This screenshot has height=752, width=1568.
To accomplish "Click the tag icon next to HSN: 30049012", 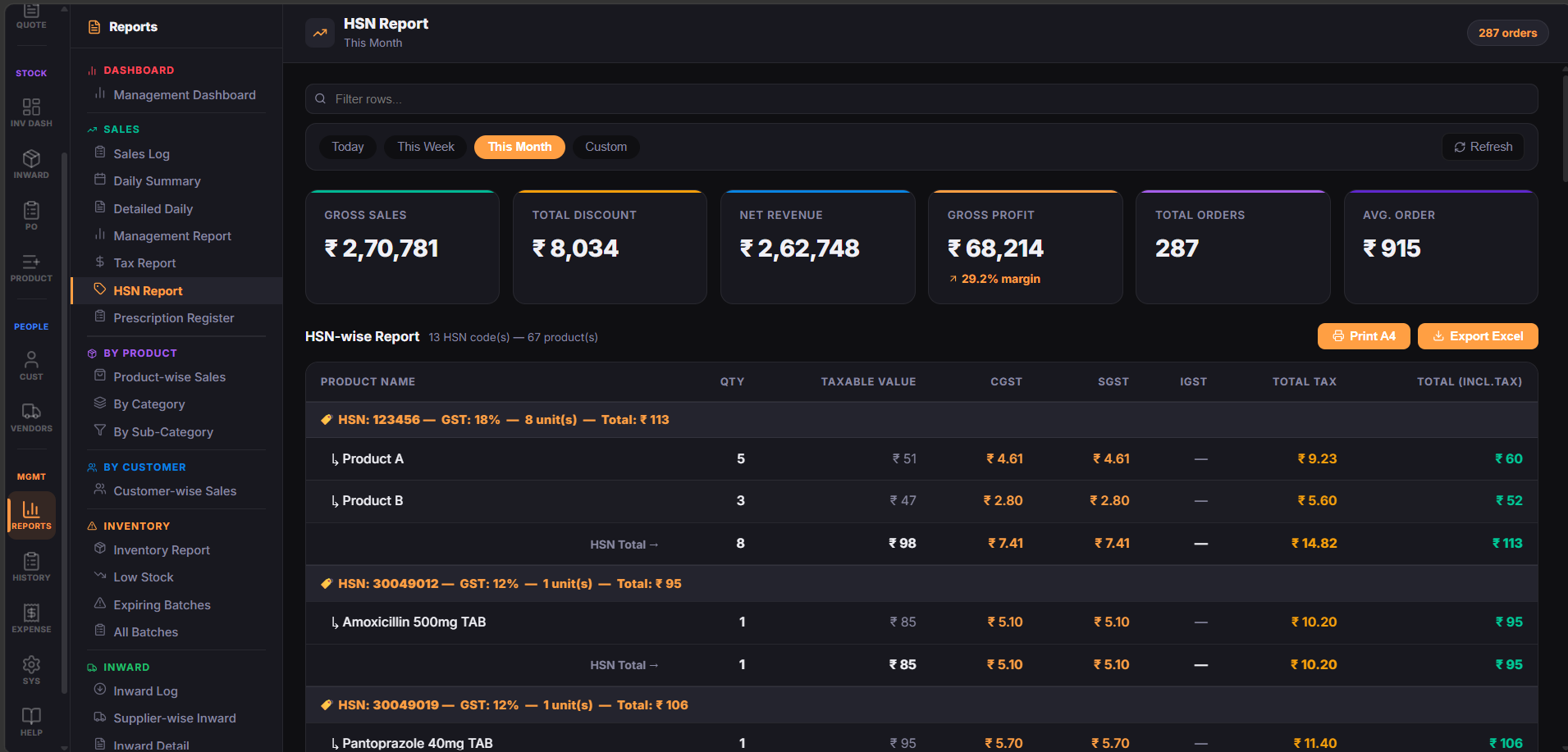I will [x=327, y=584].
